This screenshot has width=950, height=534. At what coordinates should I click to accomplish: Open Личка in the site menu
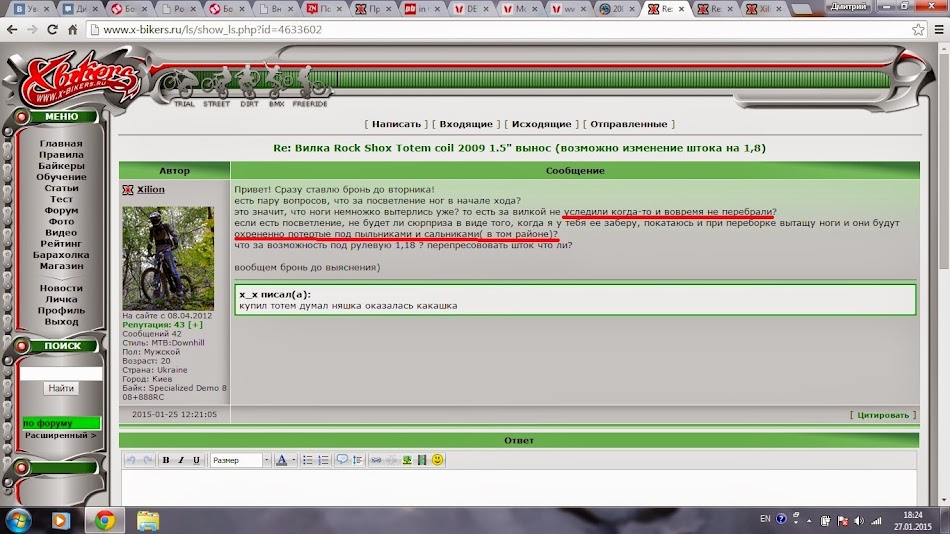pyautogui.click(x=61, y=299)
